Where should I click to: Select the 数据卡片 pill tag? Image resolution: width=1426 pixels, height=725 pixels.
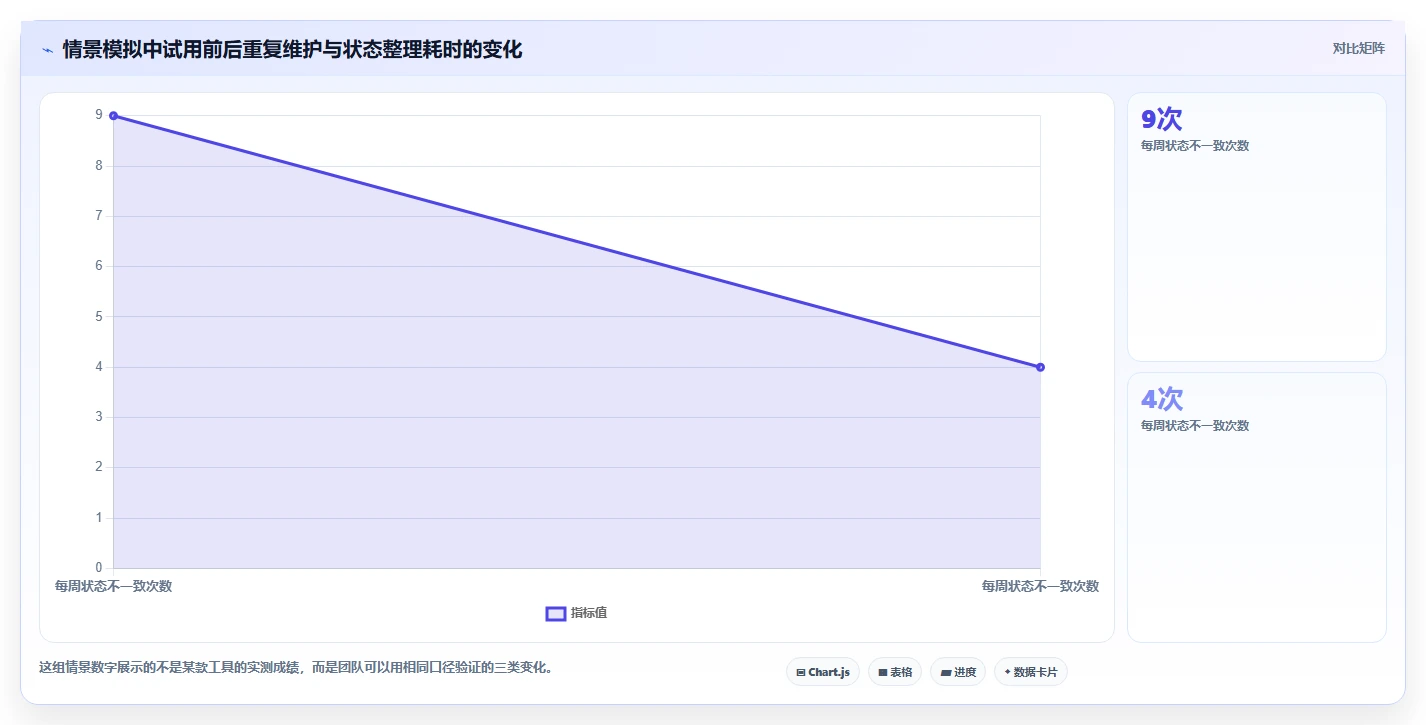click(x=1031, y=672)
